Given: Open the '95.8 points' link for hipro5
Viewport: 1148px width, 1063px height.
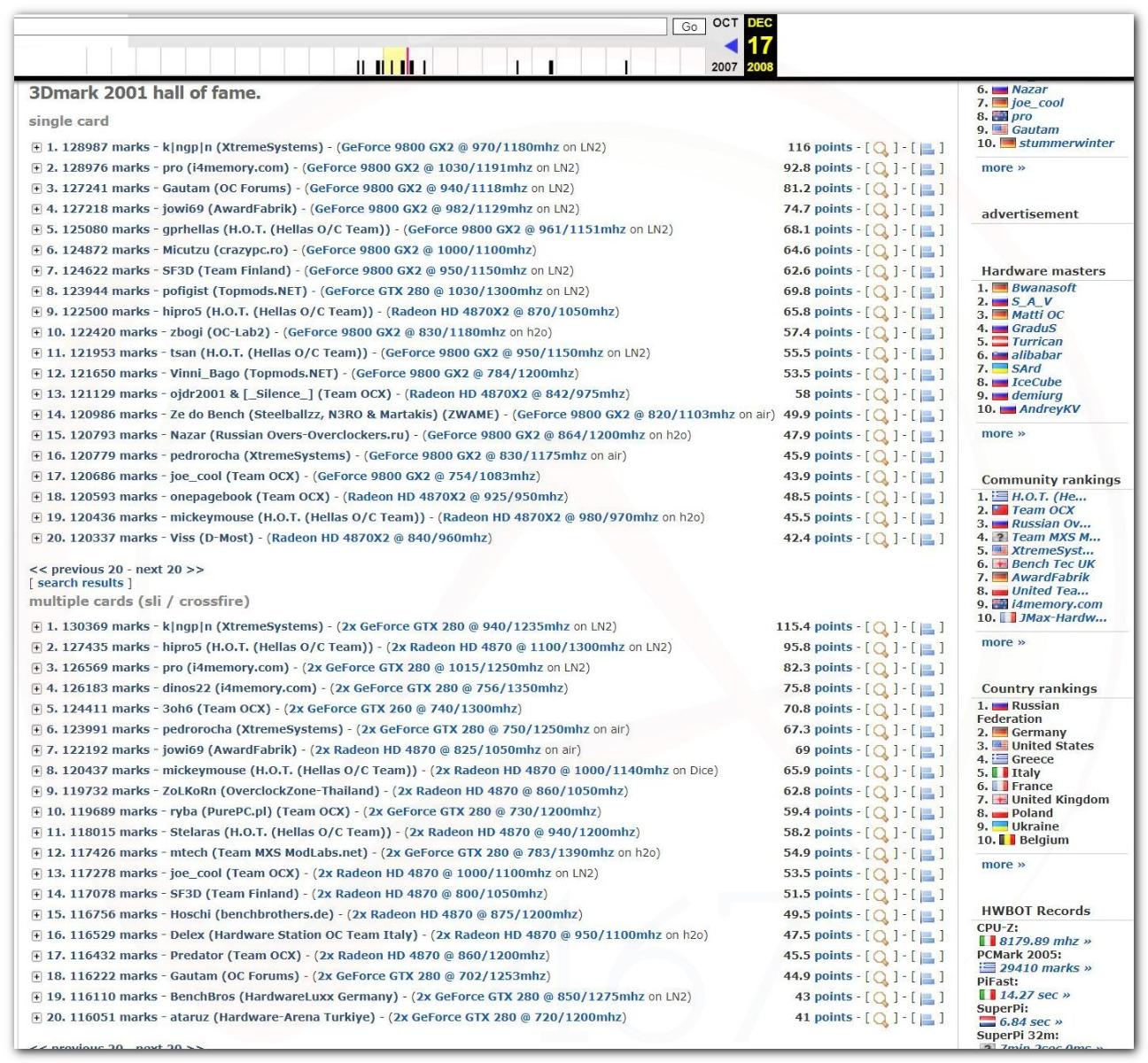Looking at the screenshot, I should click(818, 648).
